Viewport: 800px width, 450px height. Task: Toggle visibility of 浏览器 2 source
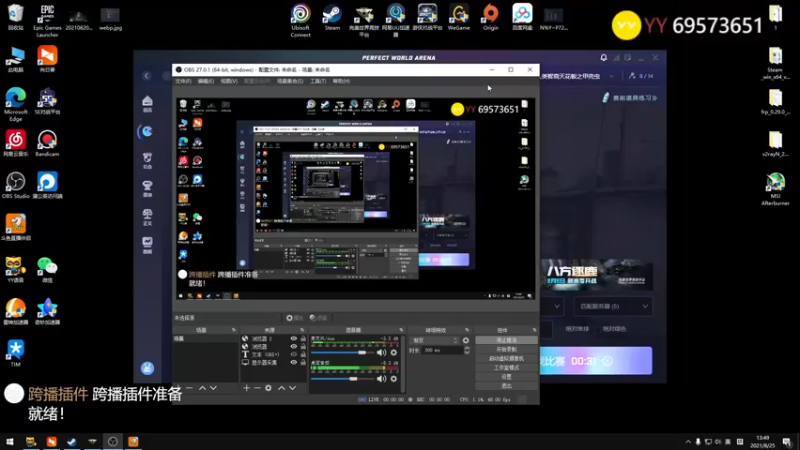coord(293,339)
